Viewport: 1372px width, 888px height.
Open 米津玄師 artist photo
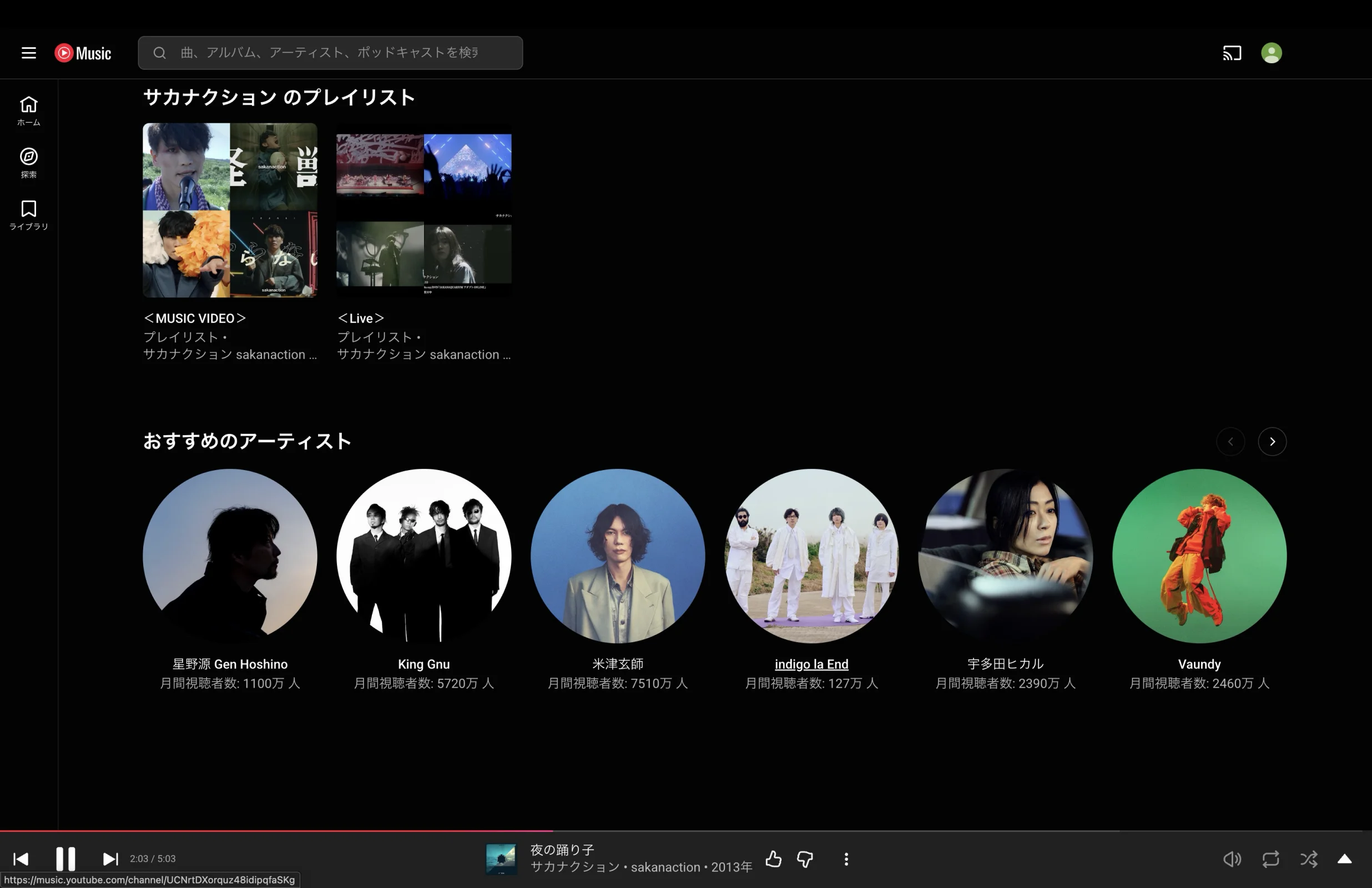pyautogui.click(x=617, y=556)
